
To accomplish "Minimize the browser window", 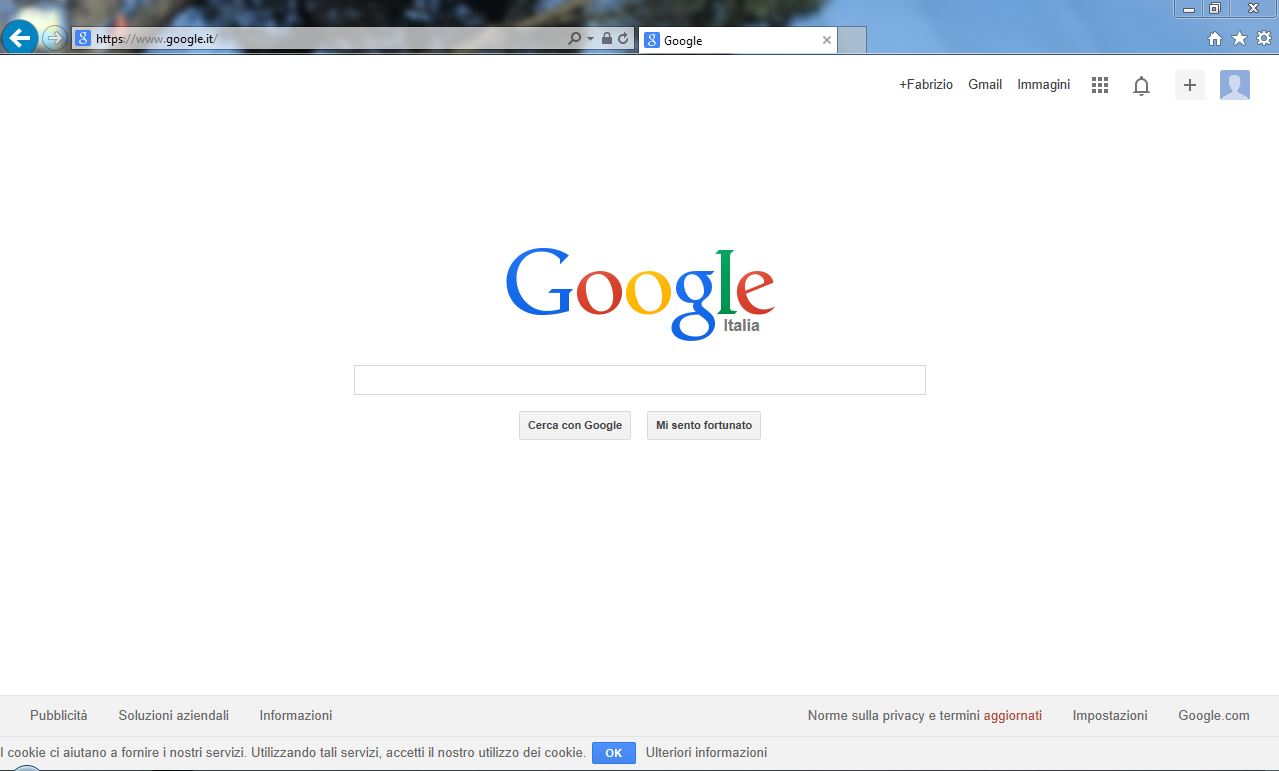I will pyautogui.click(x=1189, y=9).
